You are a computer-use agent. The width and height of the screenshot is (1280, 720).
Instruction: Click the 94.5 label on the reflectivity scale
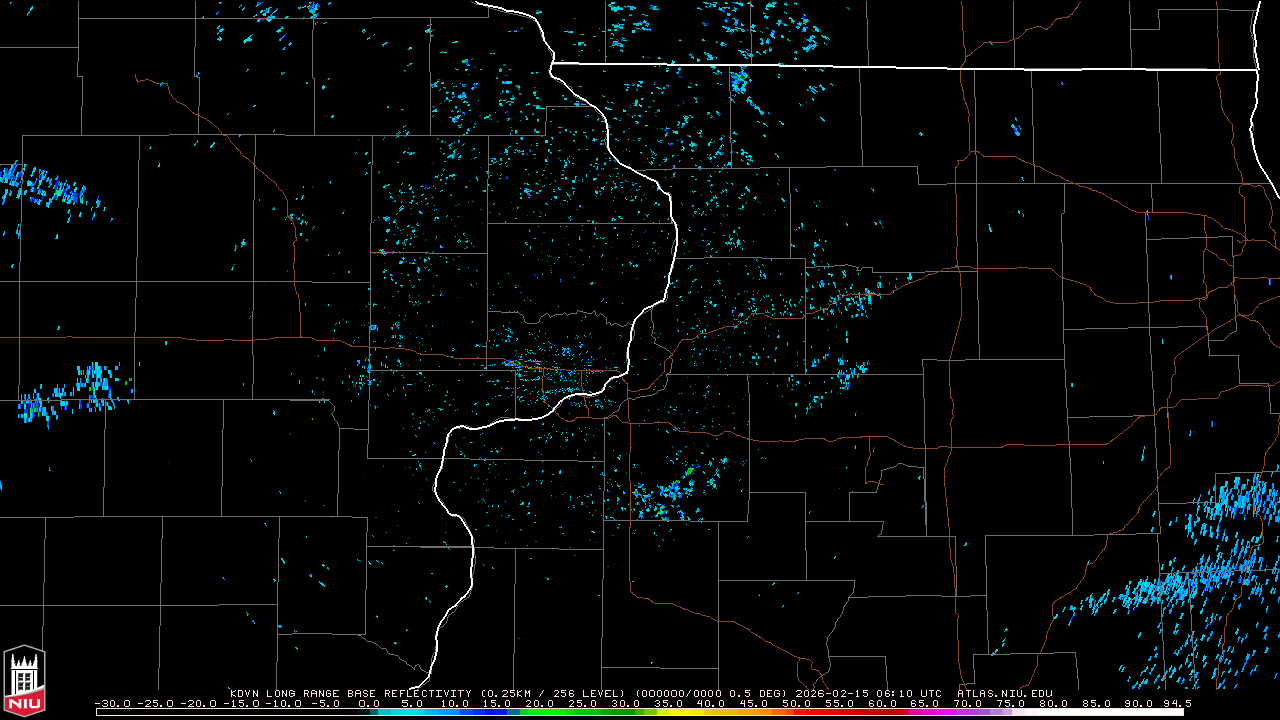point(1176,703)
